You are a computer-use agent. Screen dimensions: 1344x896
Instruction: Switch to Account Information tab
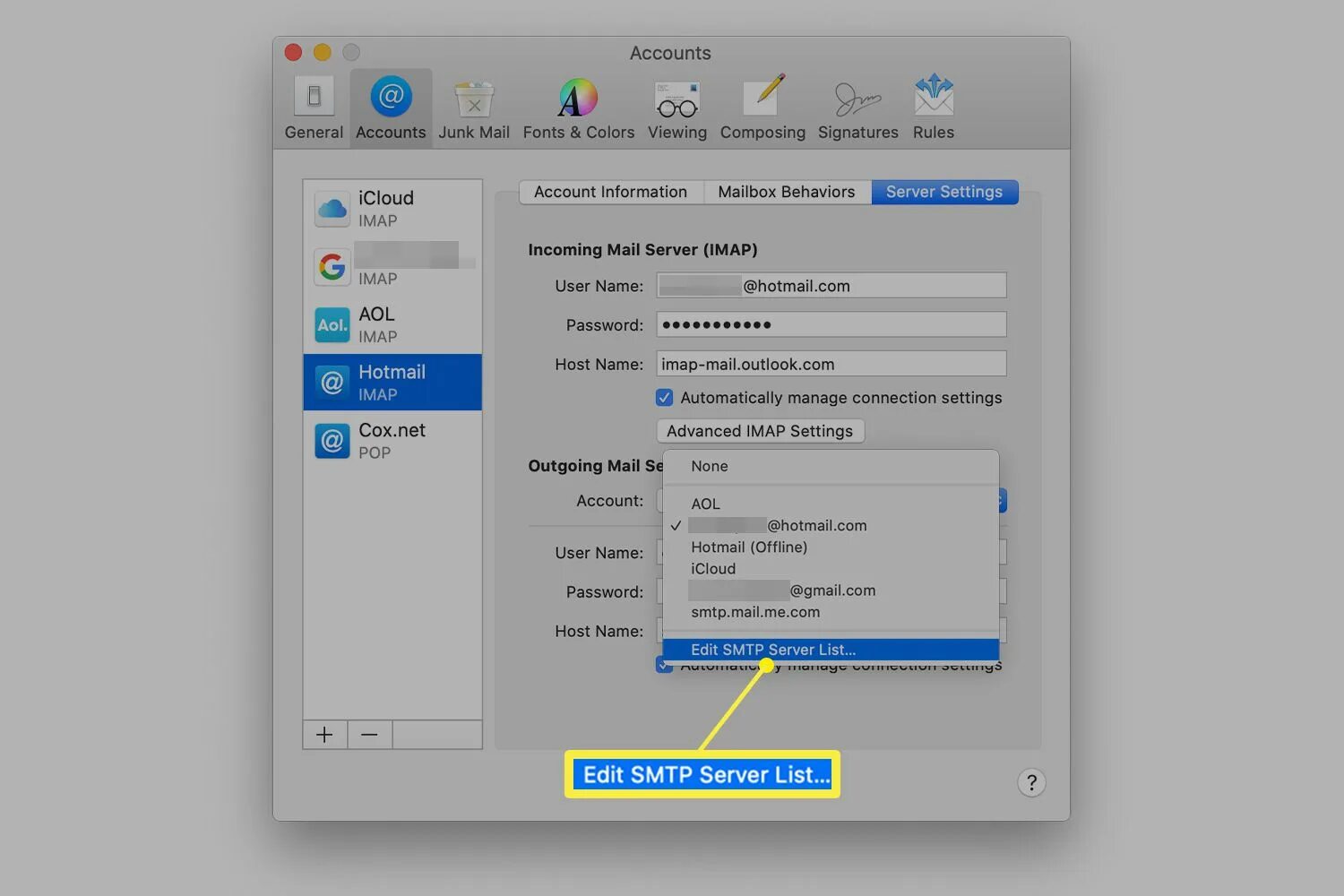pyautogui.click(x=610, y=192)
